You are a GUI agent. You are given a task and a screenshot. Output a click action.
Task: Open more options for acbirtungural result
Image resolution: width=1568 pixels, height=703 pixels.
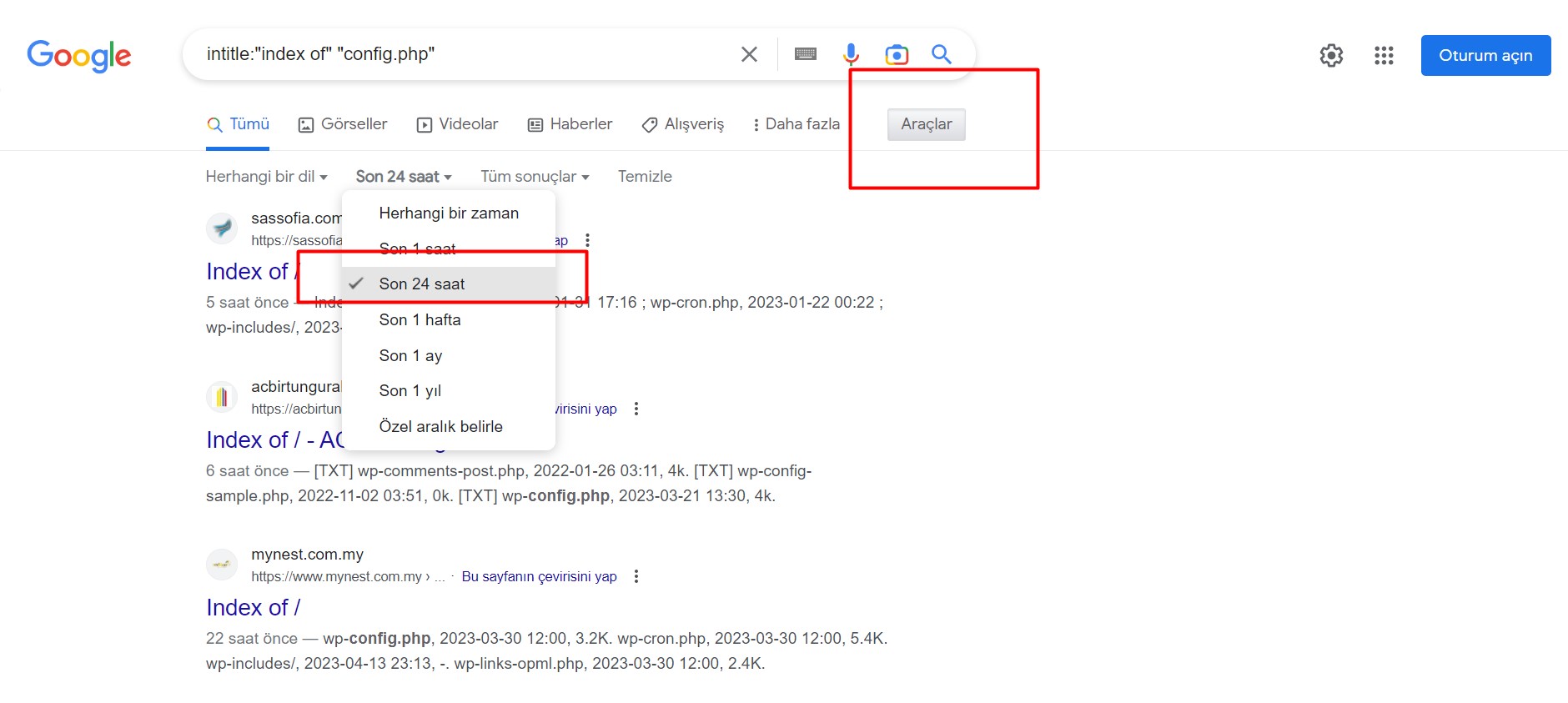636,409
